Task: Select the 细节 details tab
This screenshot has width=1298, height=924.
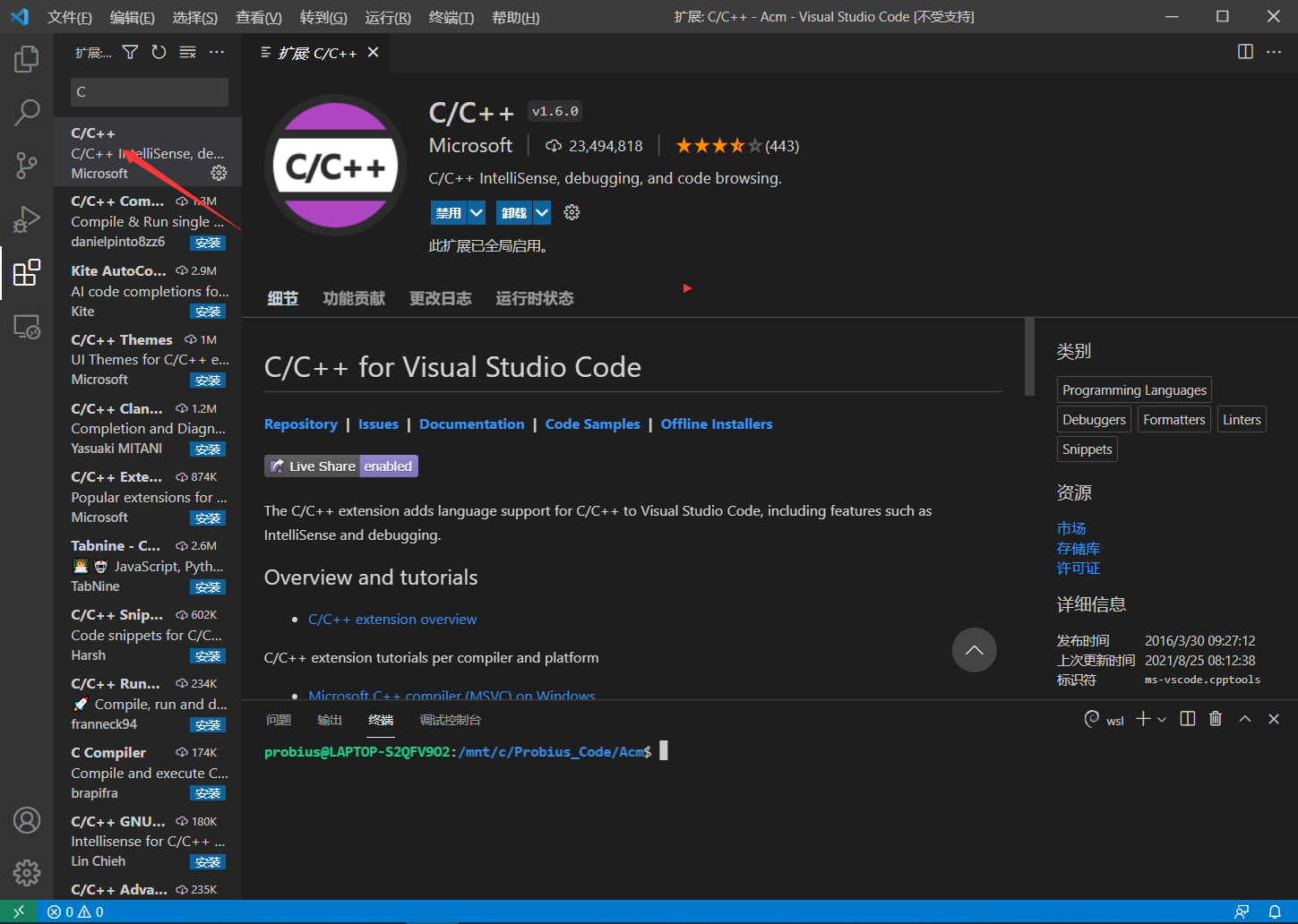Action: coord(282,298)
